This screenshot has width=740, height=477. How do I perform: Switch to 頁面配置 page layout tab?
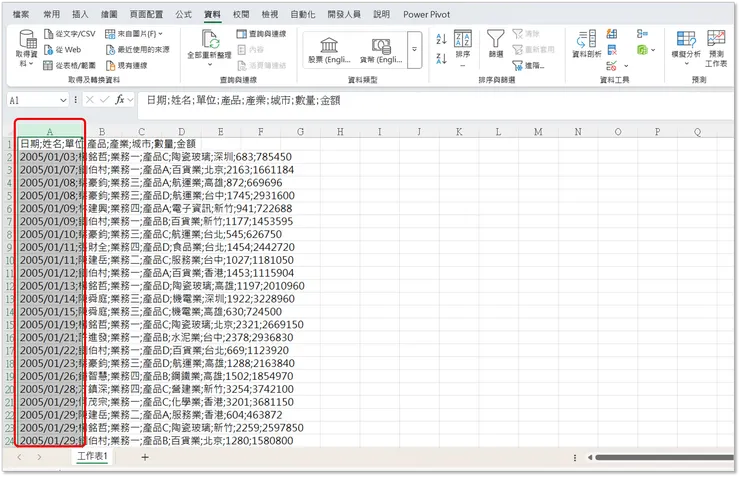coord(146,14)
